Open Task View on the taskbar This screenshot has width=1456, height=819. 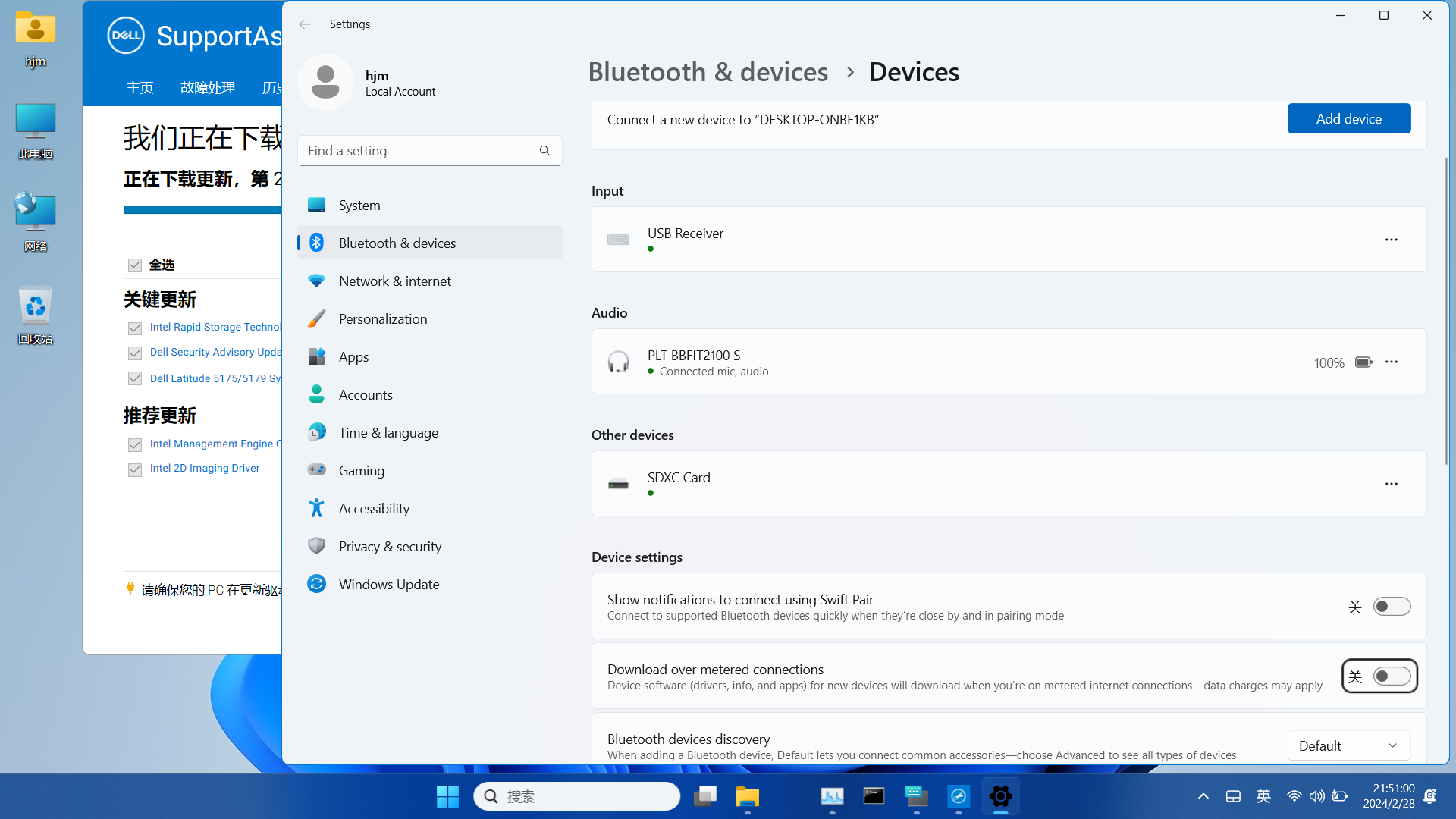[705, 796]
